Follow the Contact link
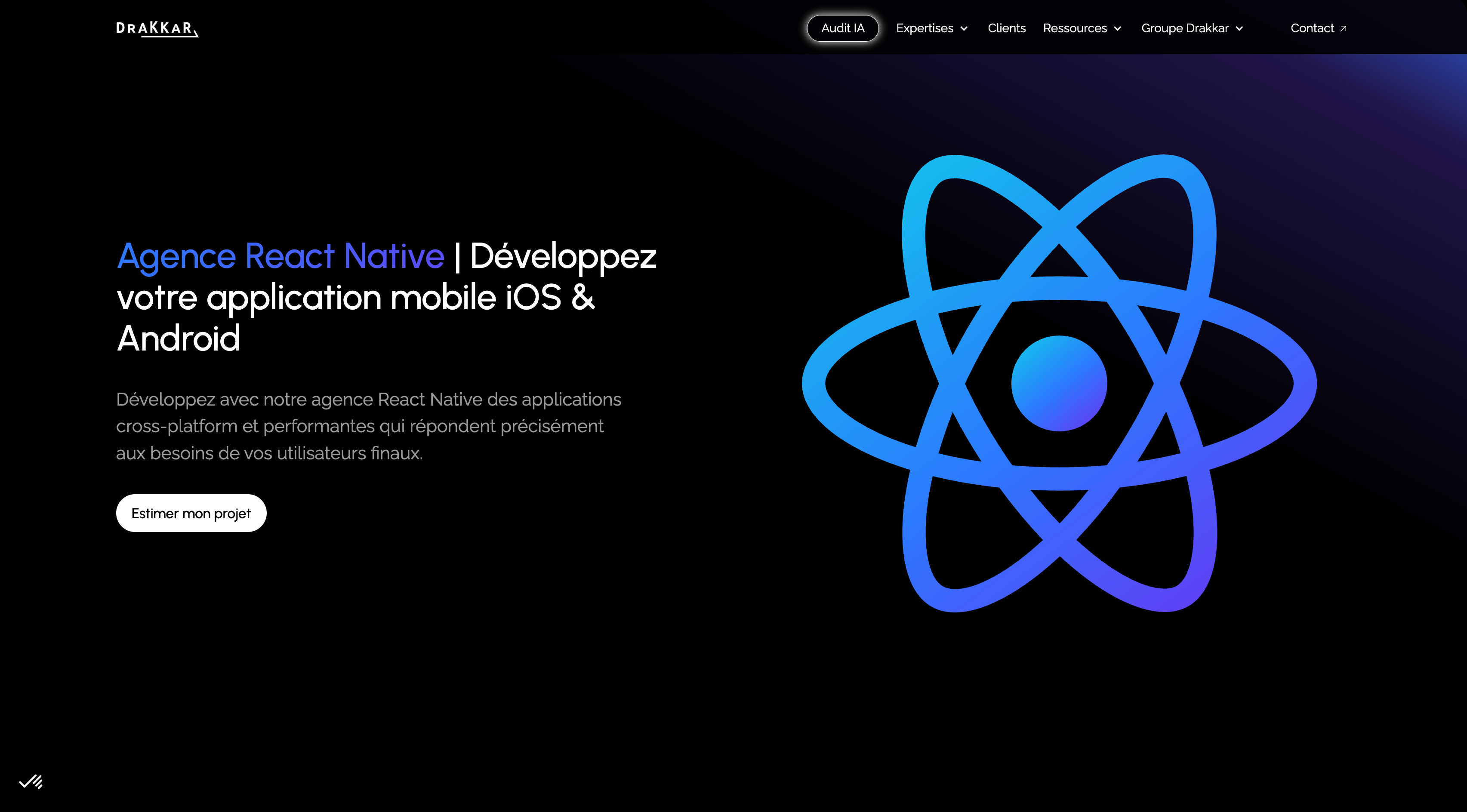 point(1312,28)
